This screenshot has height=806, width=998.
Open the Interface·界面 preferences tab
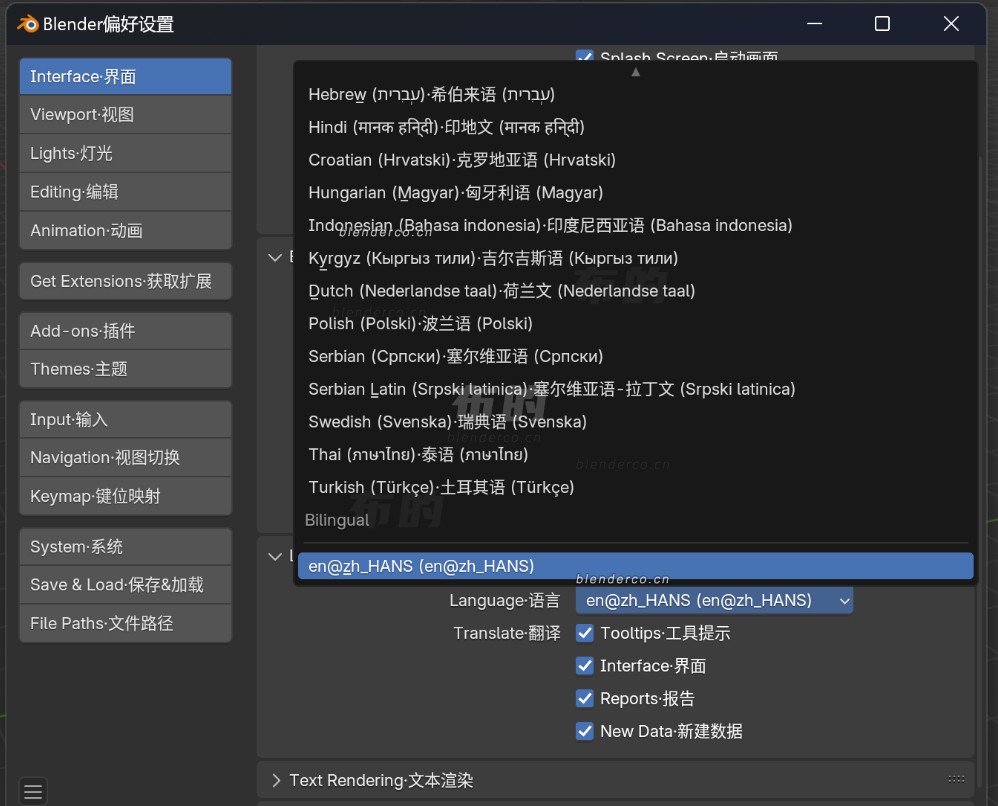[125, 76]
